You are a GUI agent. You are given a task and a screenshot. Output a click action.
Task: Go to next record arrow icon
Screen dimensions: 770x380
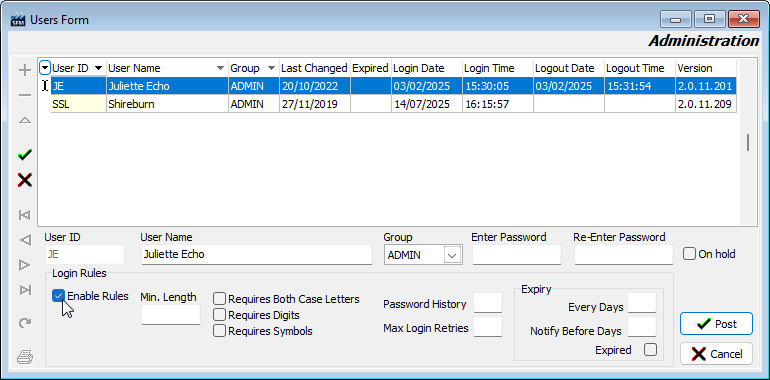pos(25,265)
